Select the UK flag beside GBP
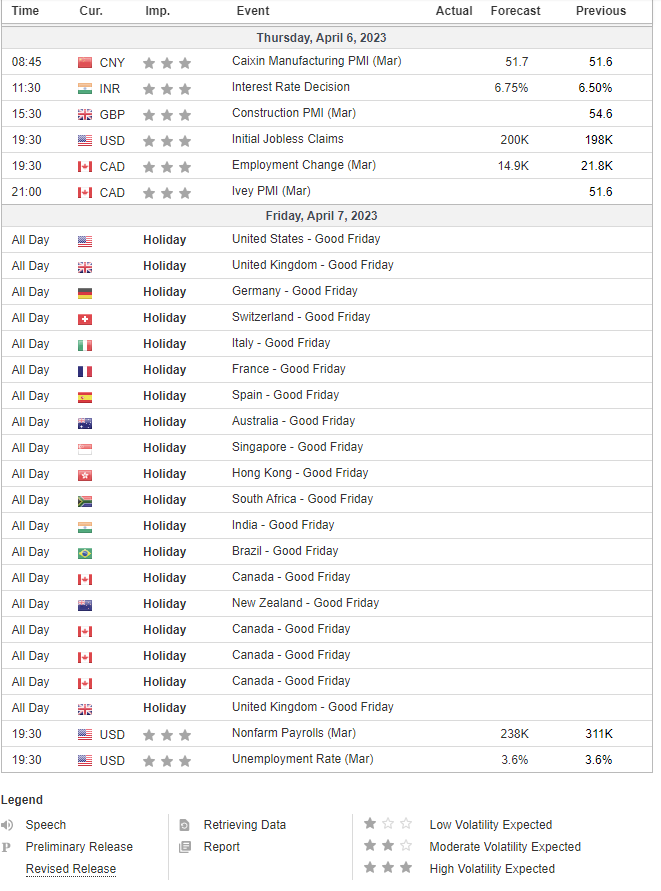This screenshot has width=661, height=891. click(x=85, y=115)
